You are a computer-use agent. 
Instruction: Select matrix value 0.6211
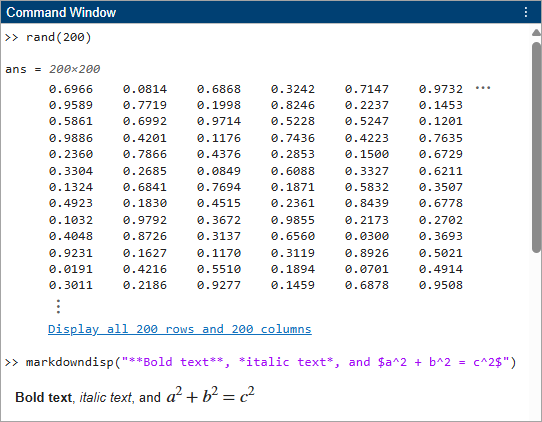click(x=441, y=171)
